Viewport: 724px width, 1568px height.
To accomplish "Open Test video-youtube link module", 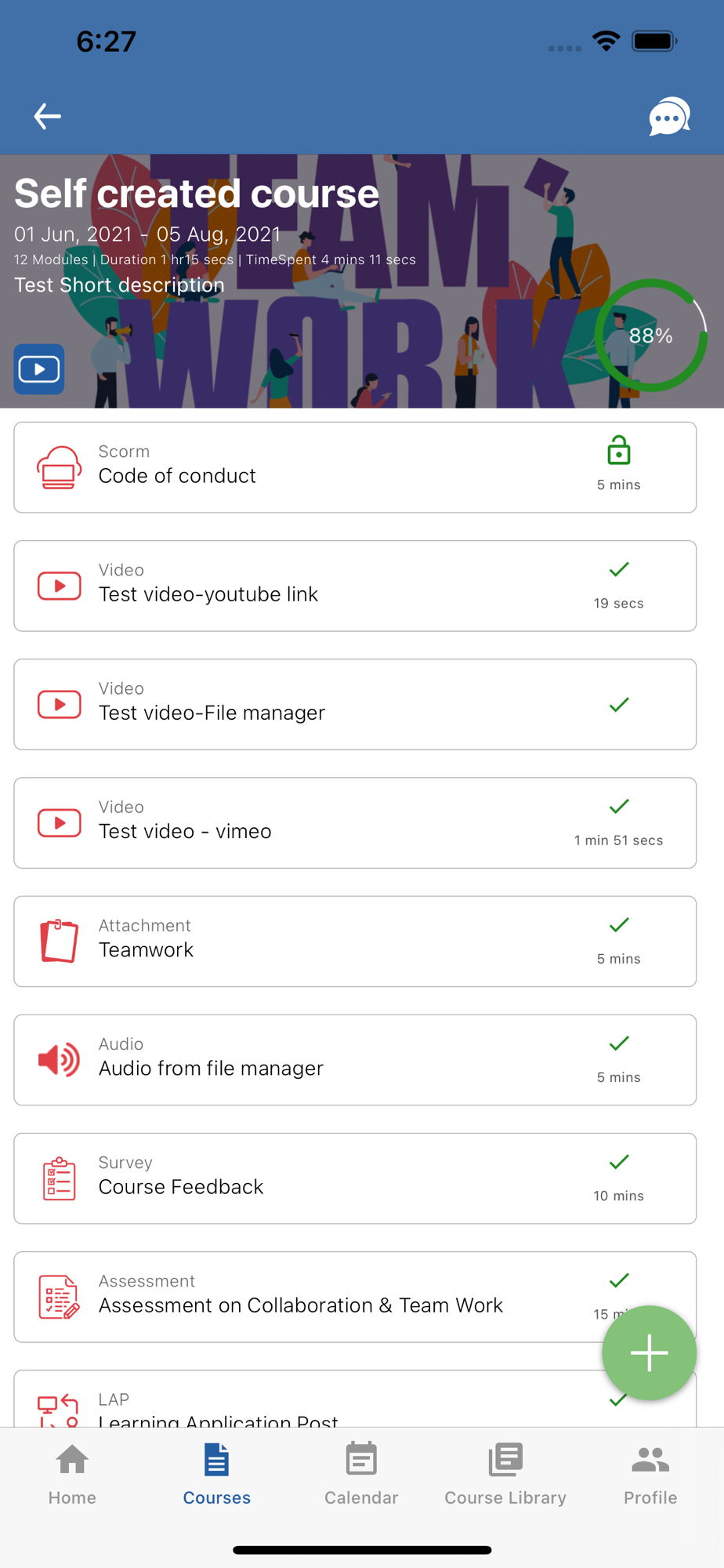I will click(x=355, y=586).
